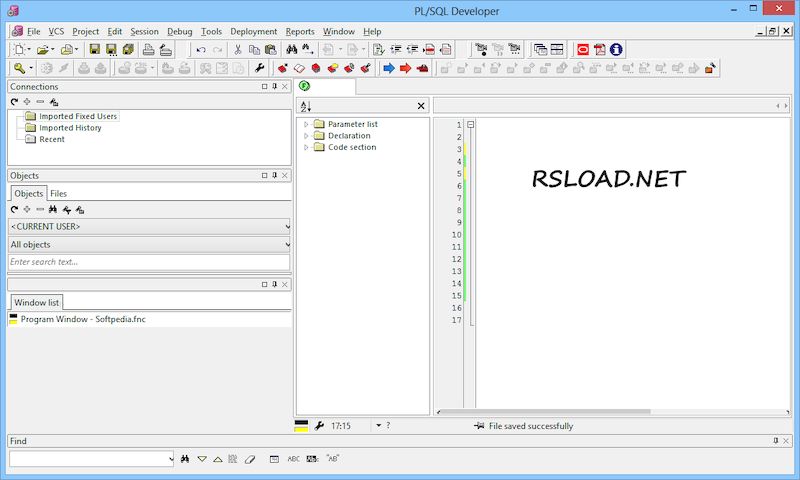This screenshot has height=480, width=800.
Task: Switch to the Files tab
Action: tap(58, 194)
